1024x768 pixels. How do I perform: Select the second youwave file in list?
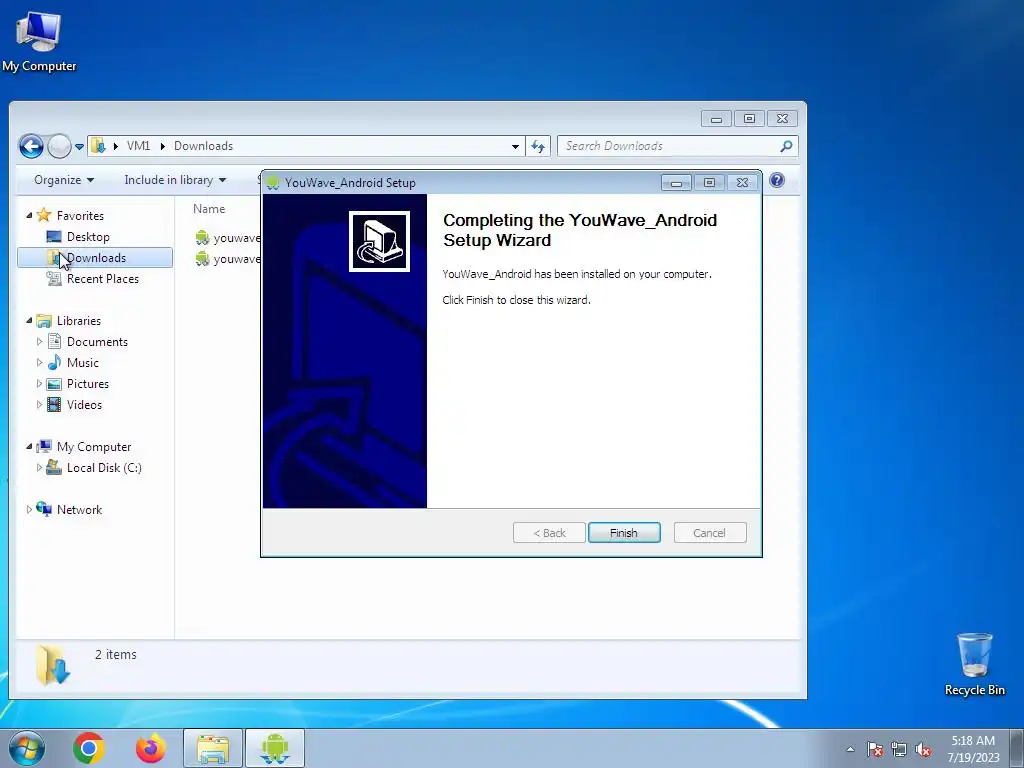(227, 259)
